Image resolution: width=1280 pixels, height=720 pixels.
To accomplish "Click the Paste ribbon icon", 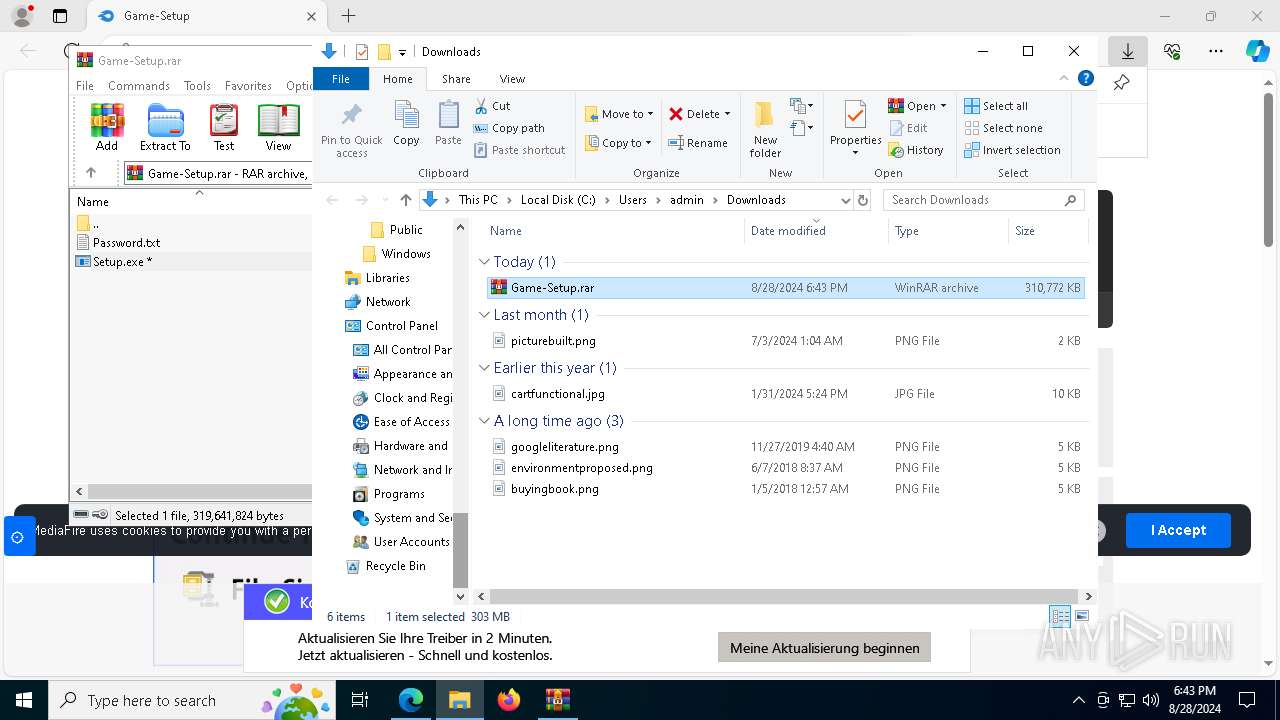I will click(448, 124).
